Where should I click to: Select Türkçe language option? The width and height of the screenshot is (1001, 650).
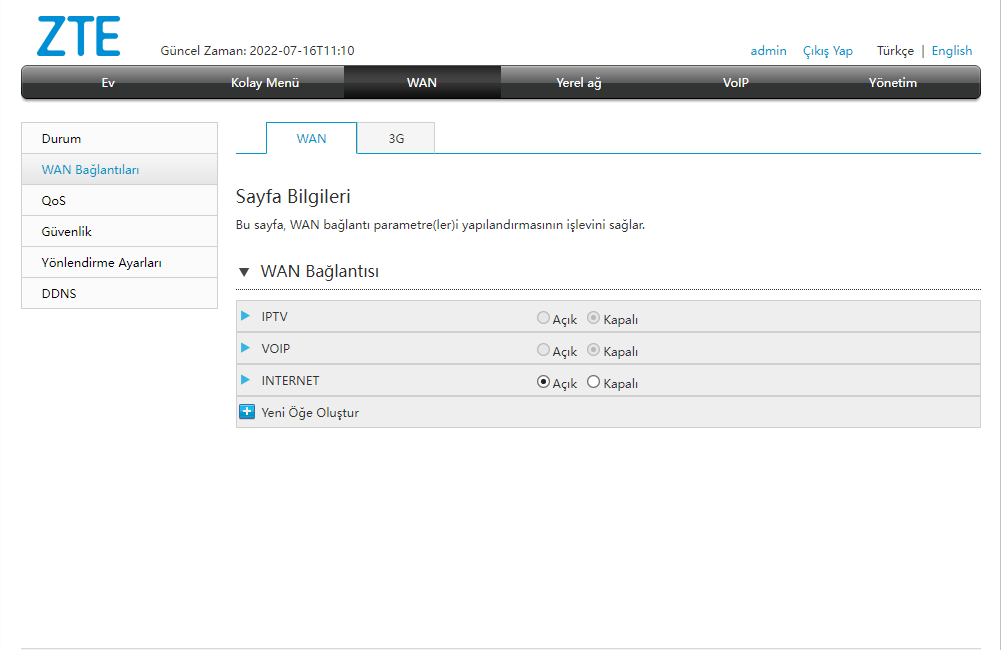click(x=895, y=51)
